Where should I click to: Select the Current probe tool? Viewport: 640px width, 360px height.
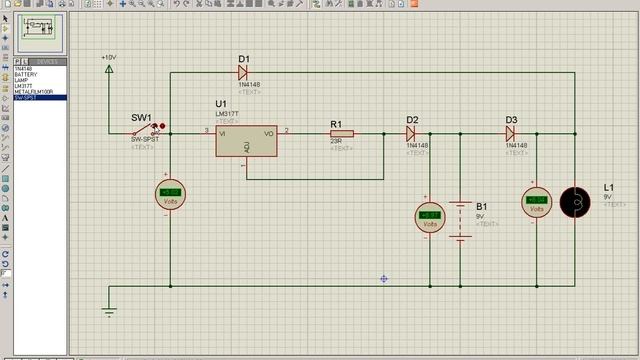click(x=5, y=147)
